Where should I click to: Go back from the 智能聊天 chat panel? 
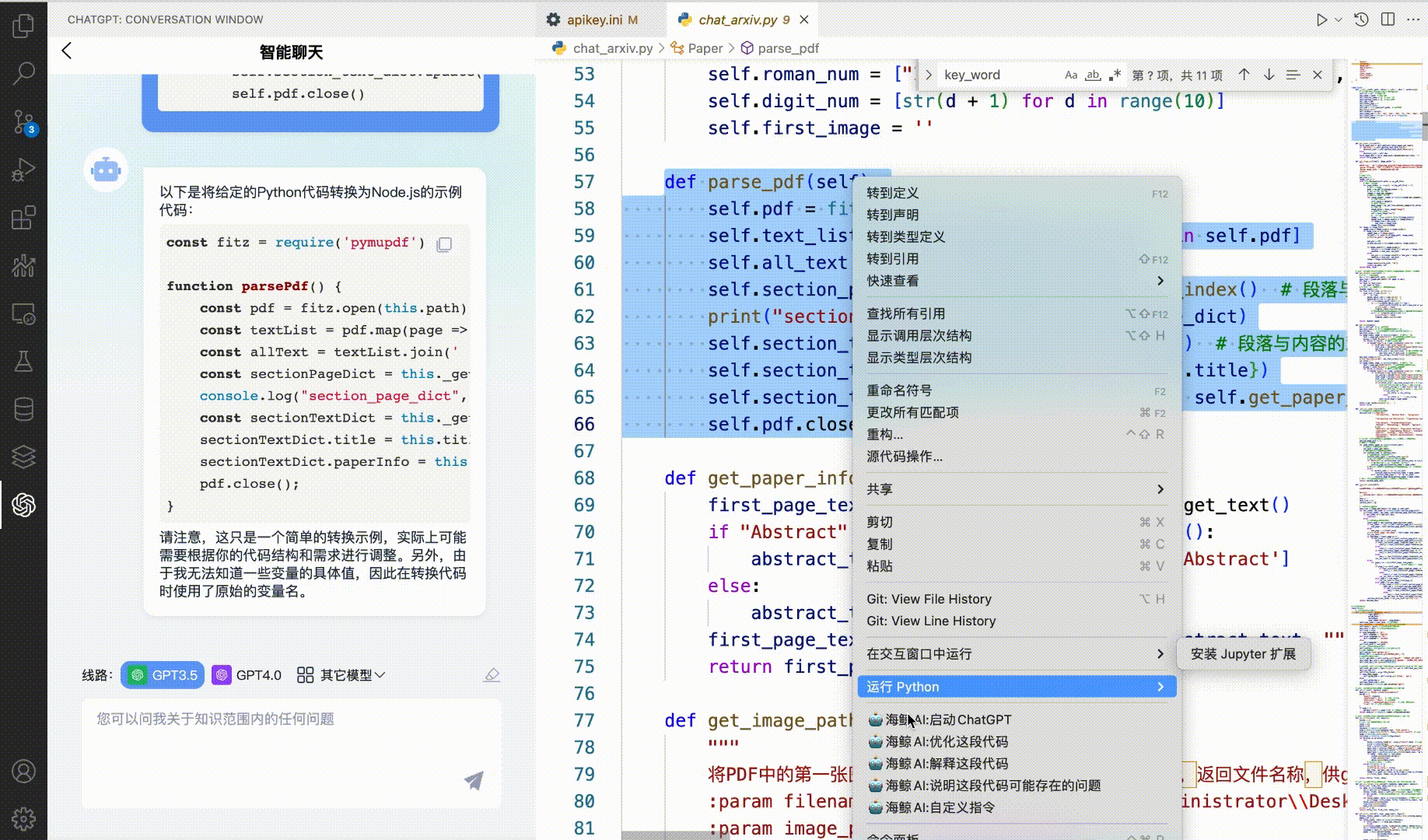tap(67, 51)
